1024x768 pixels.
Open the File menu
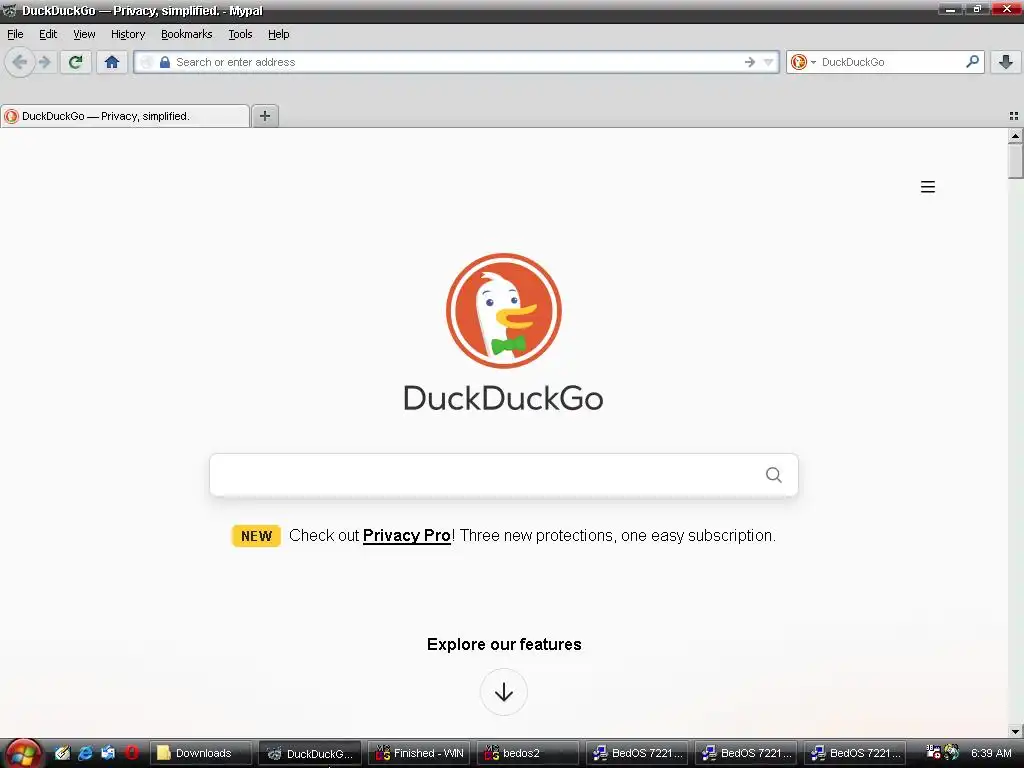pos(15,34)
